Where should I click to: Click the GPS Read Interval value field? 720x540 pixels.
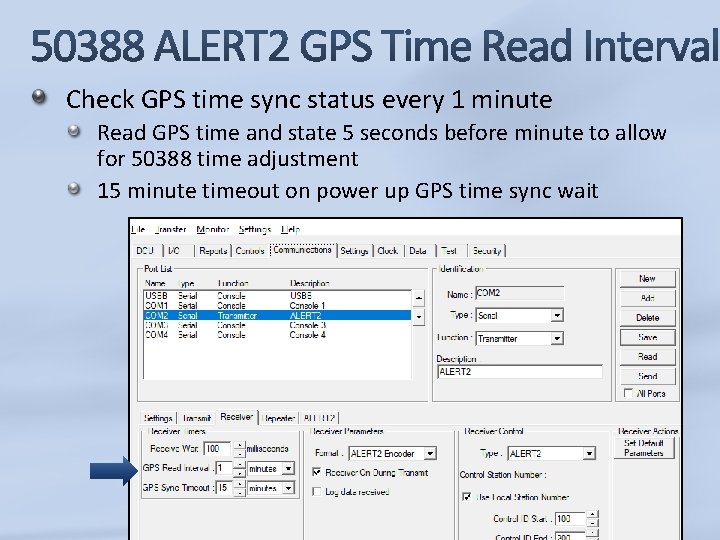tap(224, 468)
